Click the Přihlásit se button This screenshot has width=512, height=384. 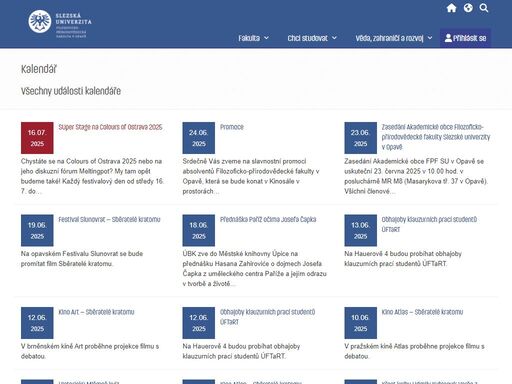click(465, 38)
